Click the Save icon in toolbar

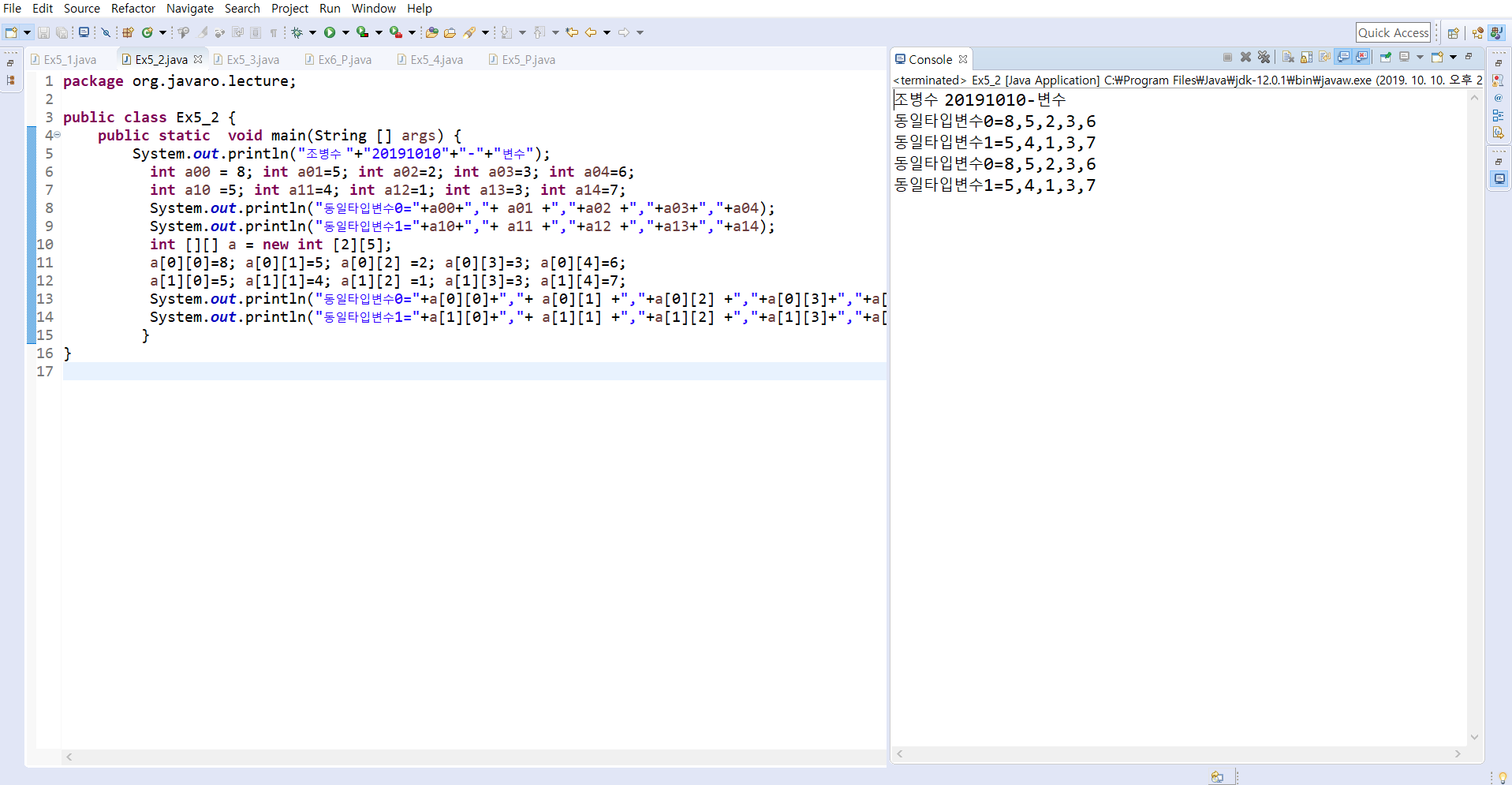pos(44,32)
